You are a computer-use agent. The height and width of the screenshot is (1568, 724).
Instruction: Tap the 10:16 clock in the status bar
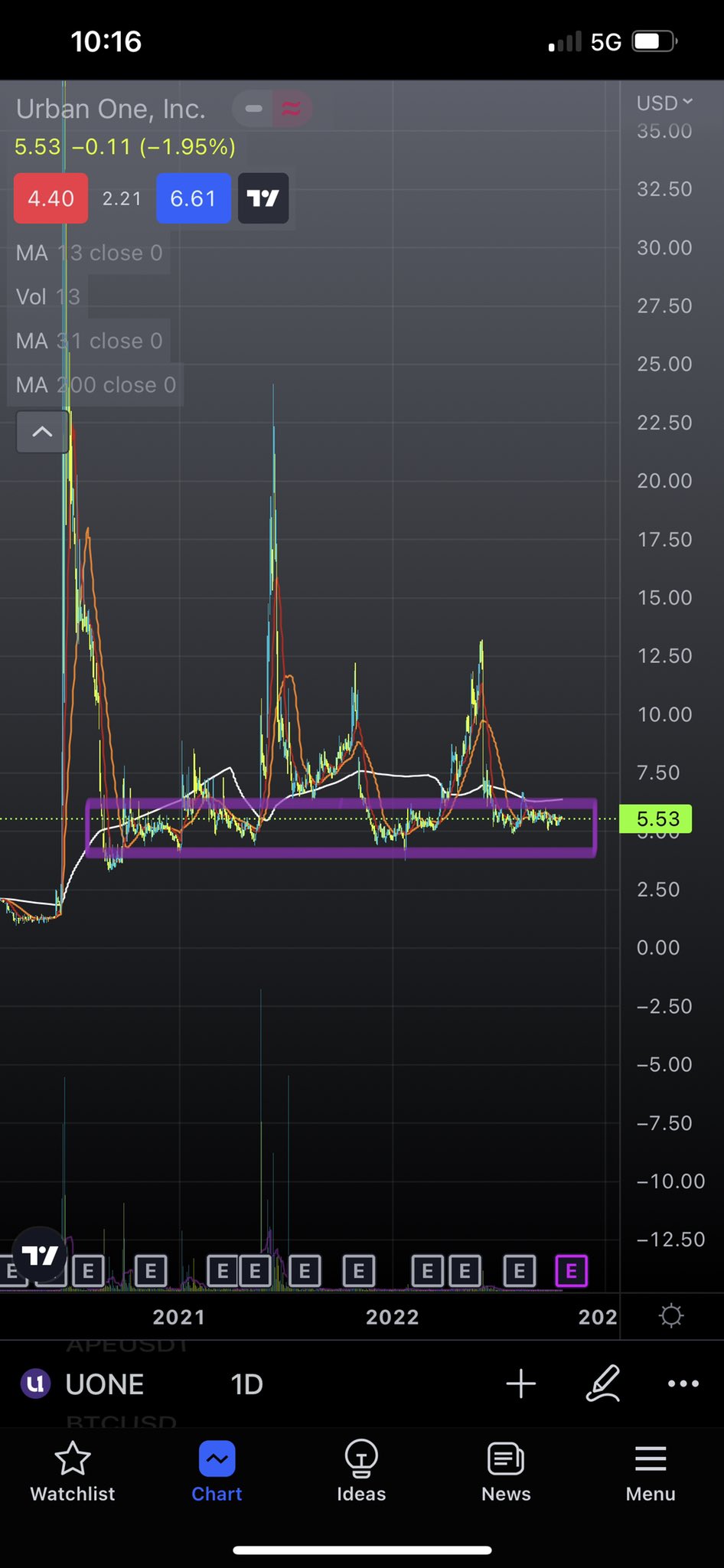click(106, 41)
